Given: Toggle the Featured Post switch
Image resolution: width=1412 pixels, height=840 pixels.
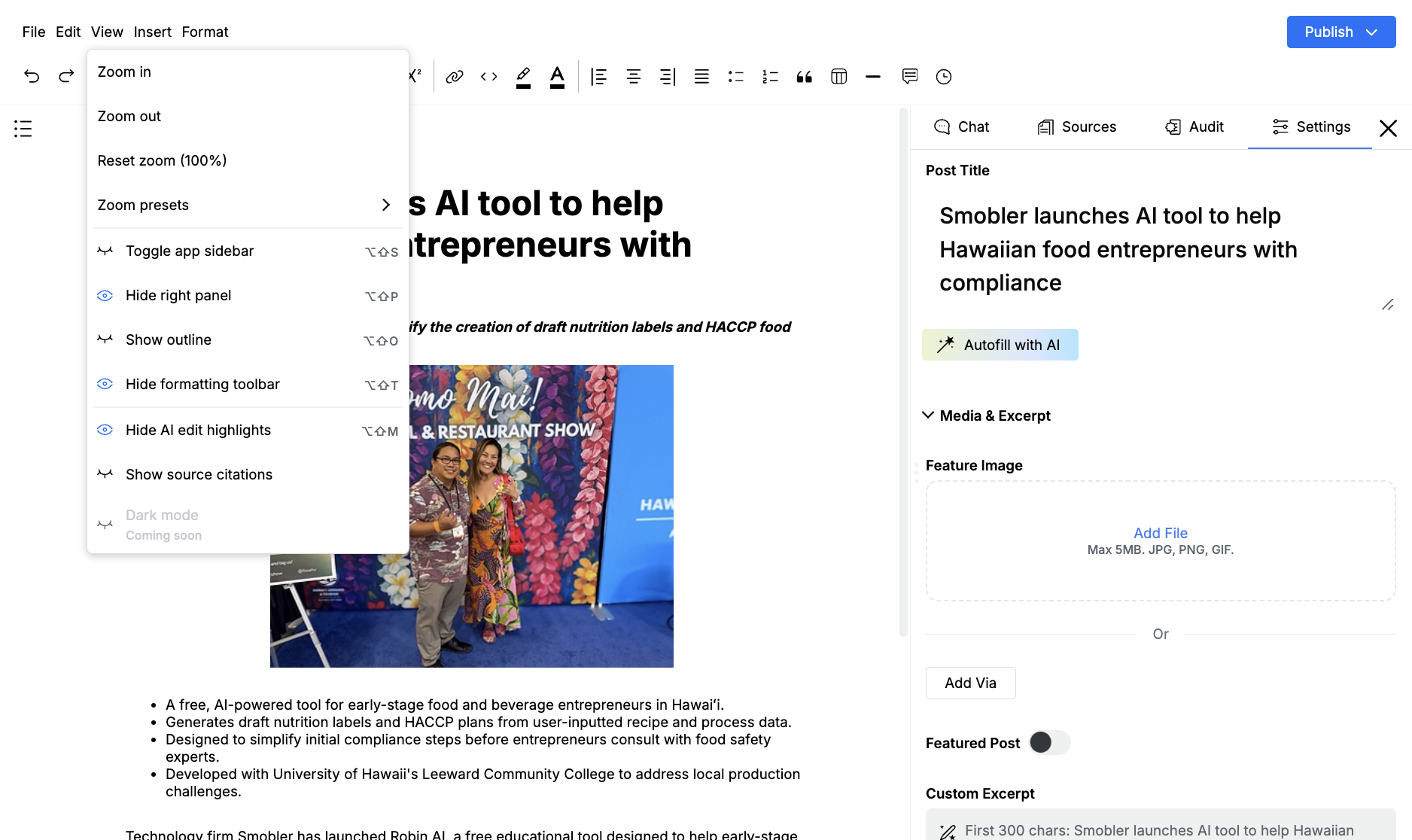Looking at the screenshot, I should pos(1050,743).
